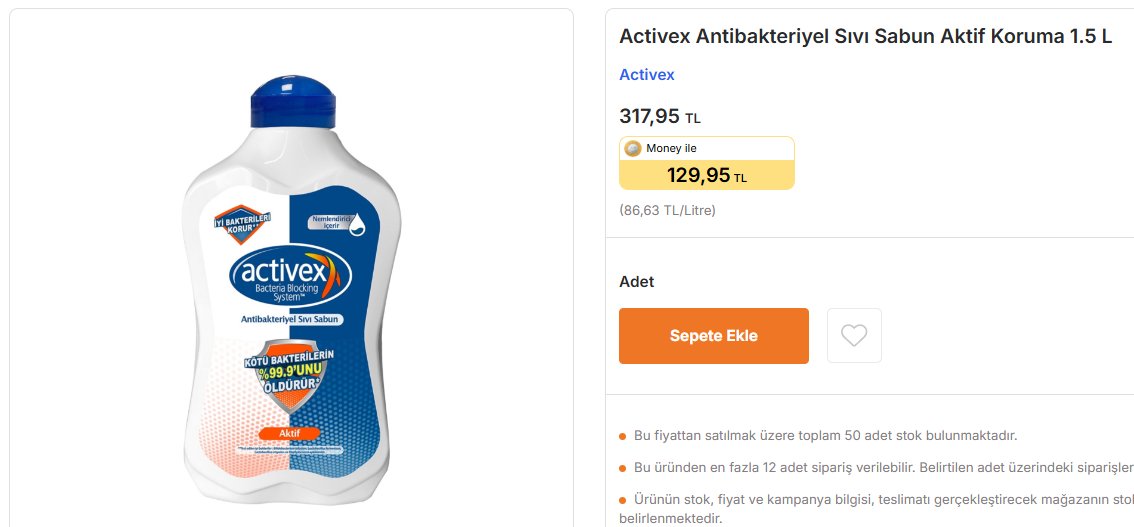Click the product title text
The image size is (1134, 527).
[x=866, y=38]
